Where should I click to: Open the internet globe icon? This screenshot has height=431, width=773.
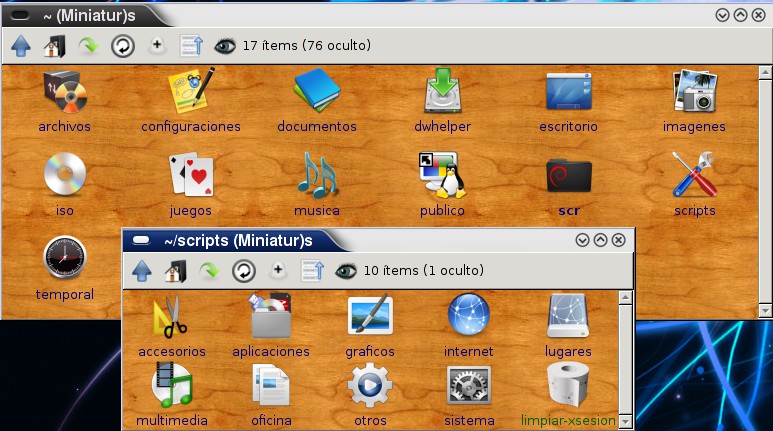coord(468,315)
